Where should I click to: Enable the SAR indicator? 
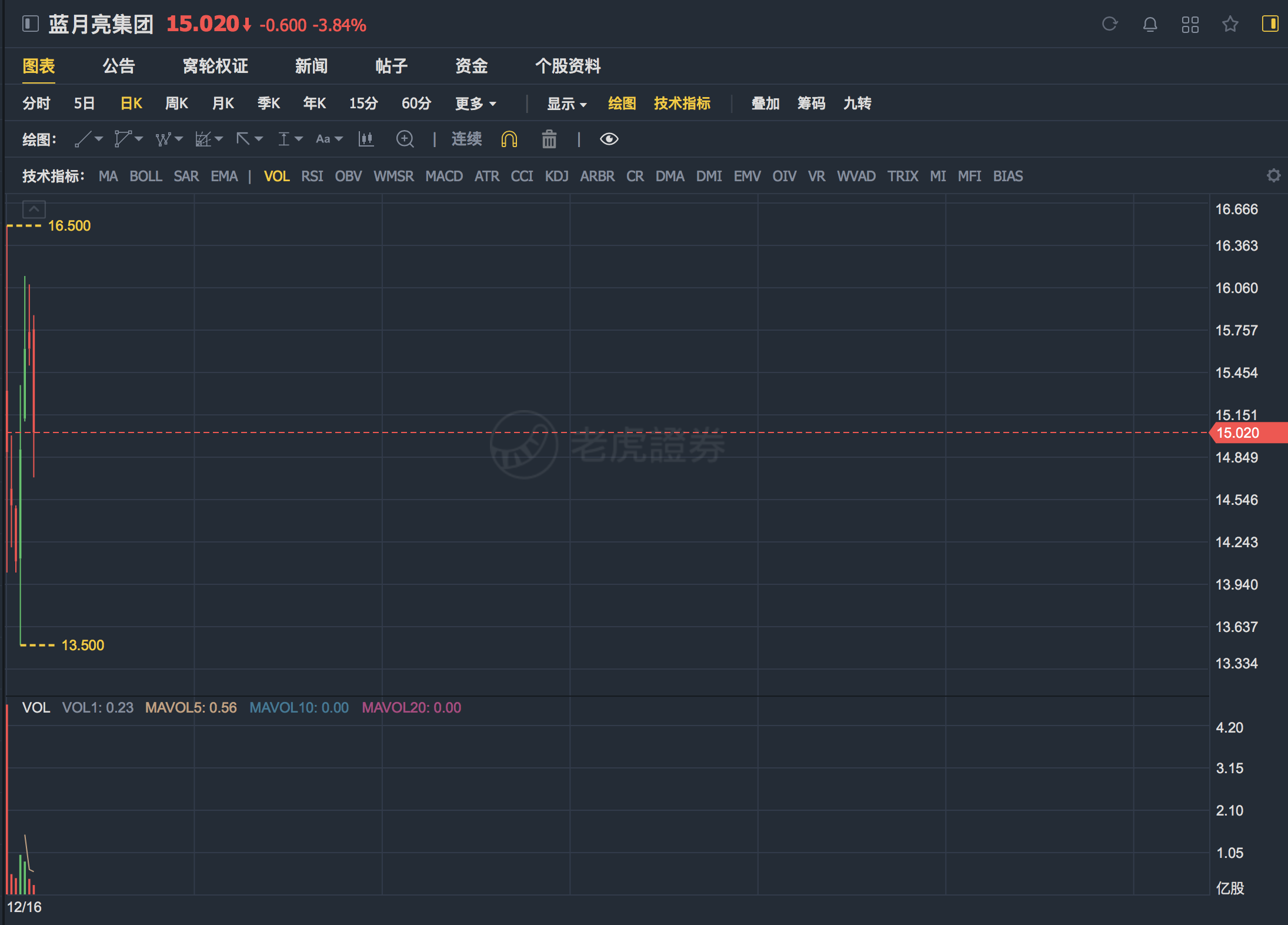pyautogui.click(x=186, y=176)
